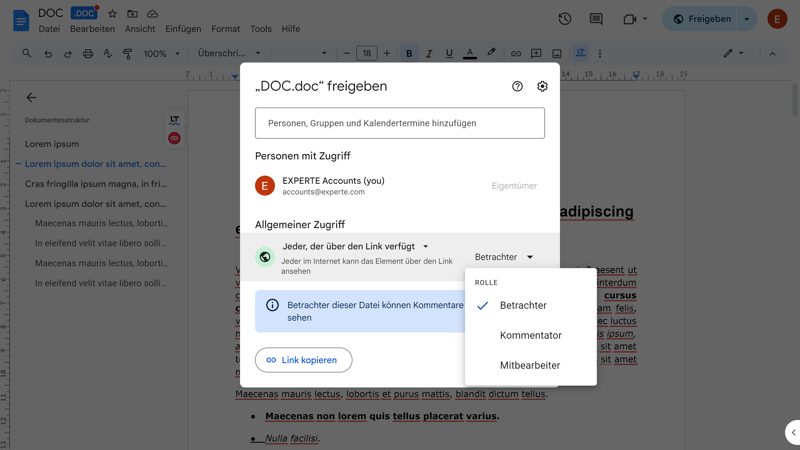
Task: Open the Einfügen menu
Action: coord(183,29)
